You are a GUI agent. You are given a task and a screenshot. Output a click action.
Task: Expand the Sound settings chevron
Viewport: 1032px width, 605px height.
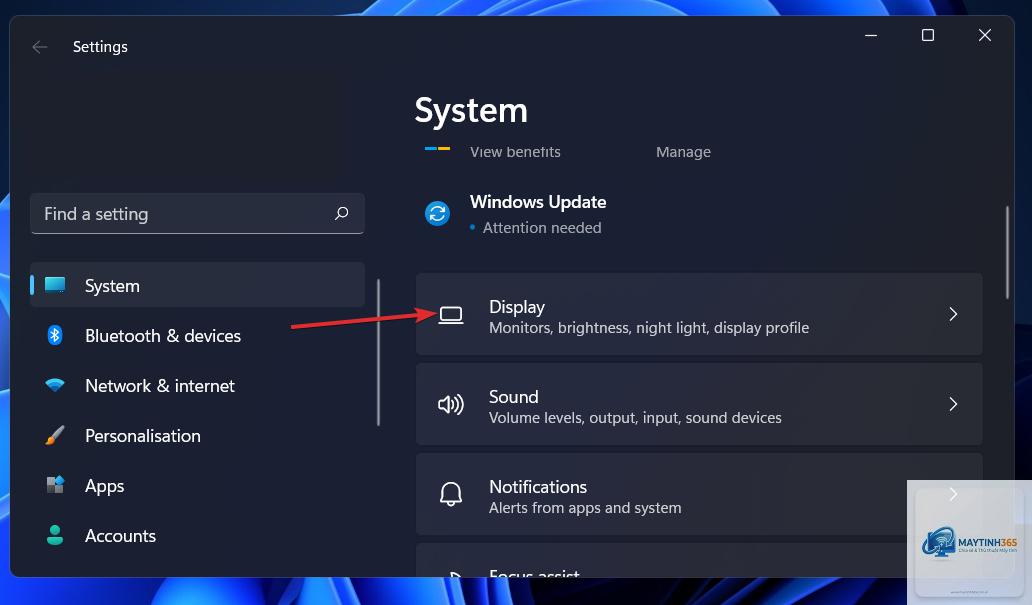pos(953,404)
